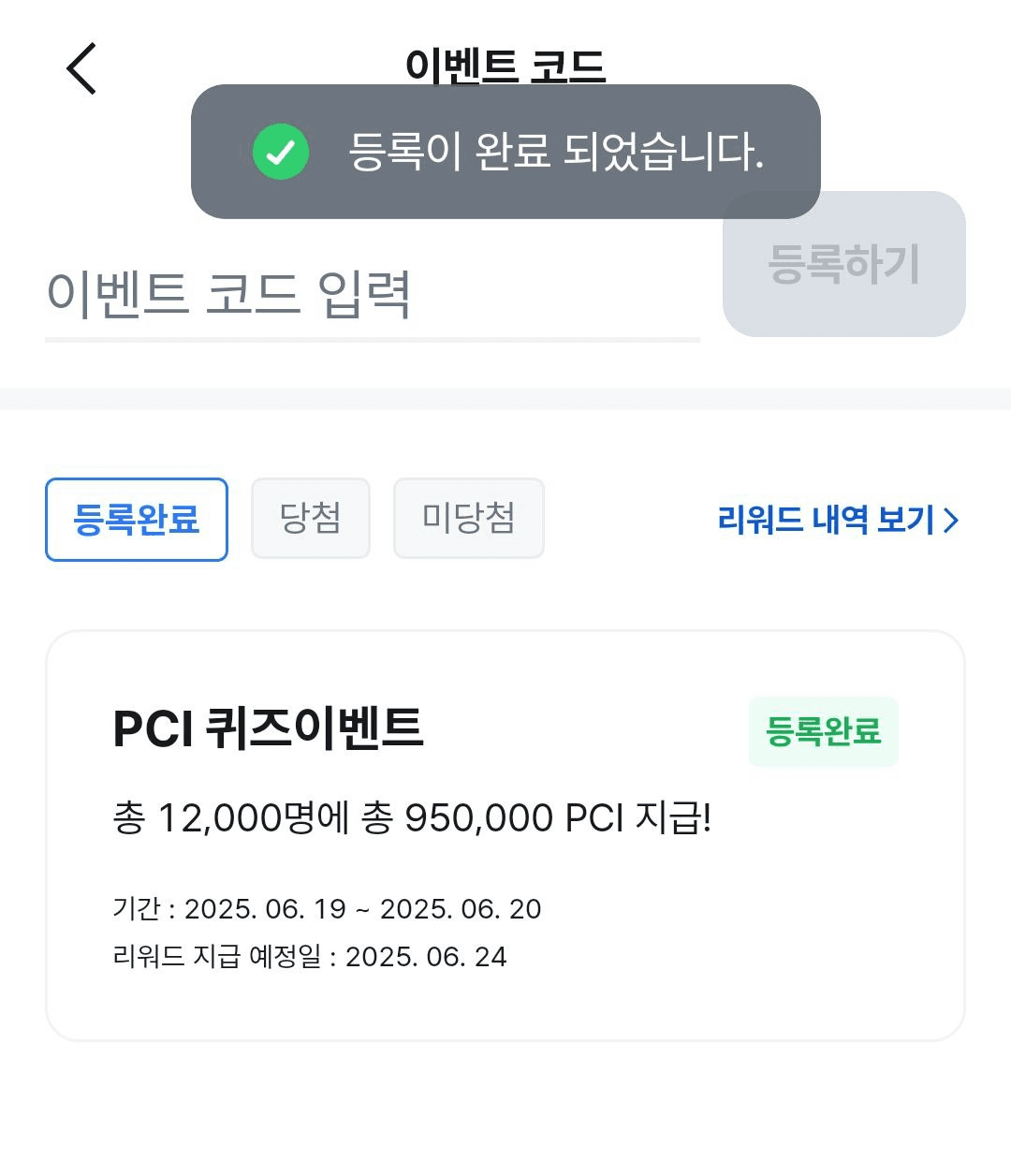Tap the 리워드 지급 예정일 date line
Viewport: 1011px width, 1176px height.
310,956
